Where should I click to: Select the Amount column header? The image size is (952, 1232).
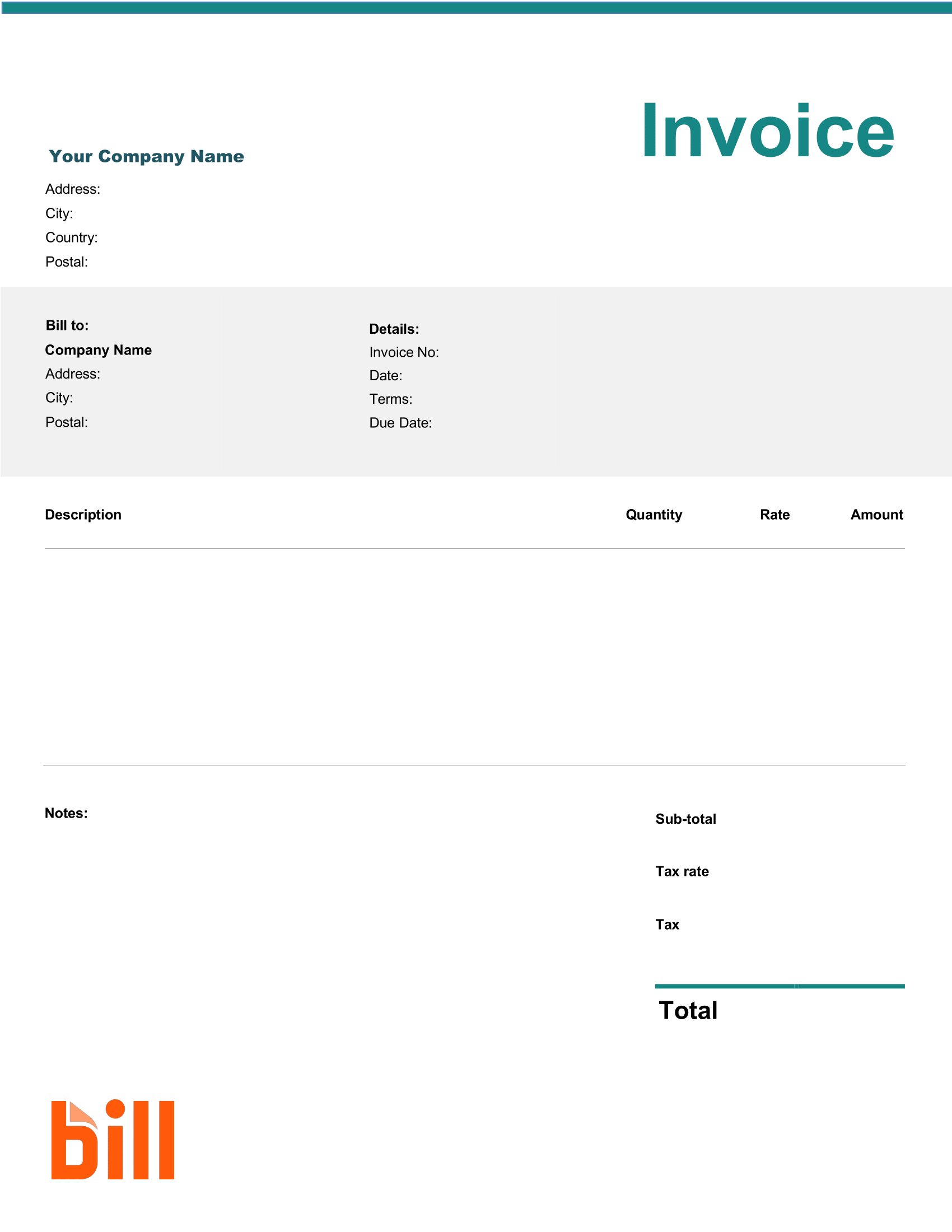[x=876, y=514]
